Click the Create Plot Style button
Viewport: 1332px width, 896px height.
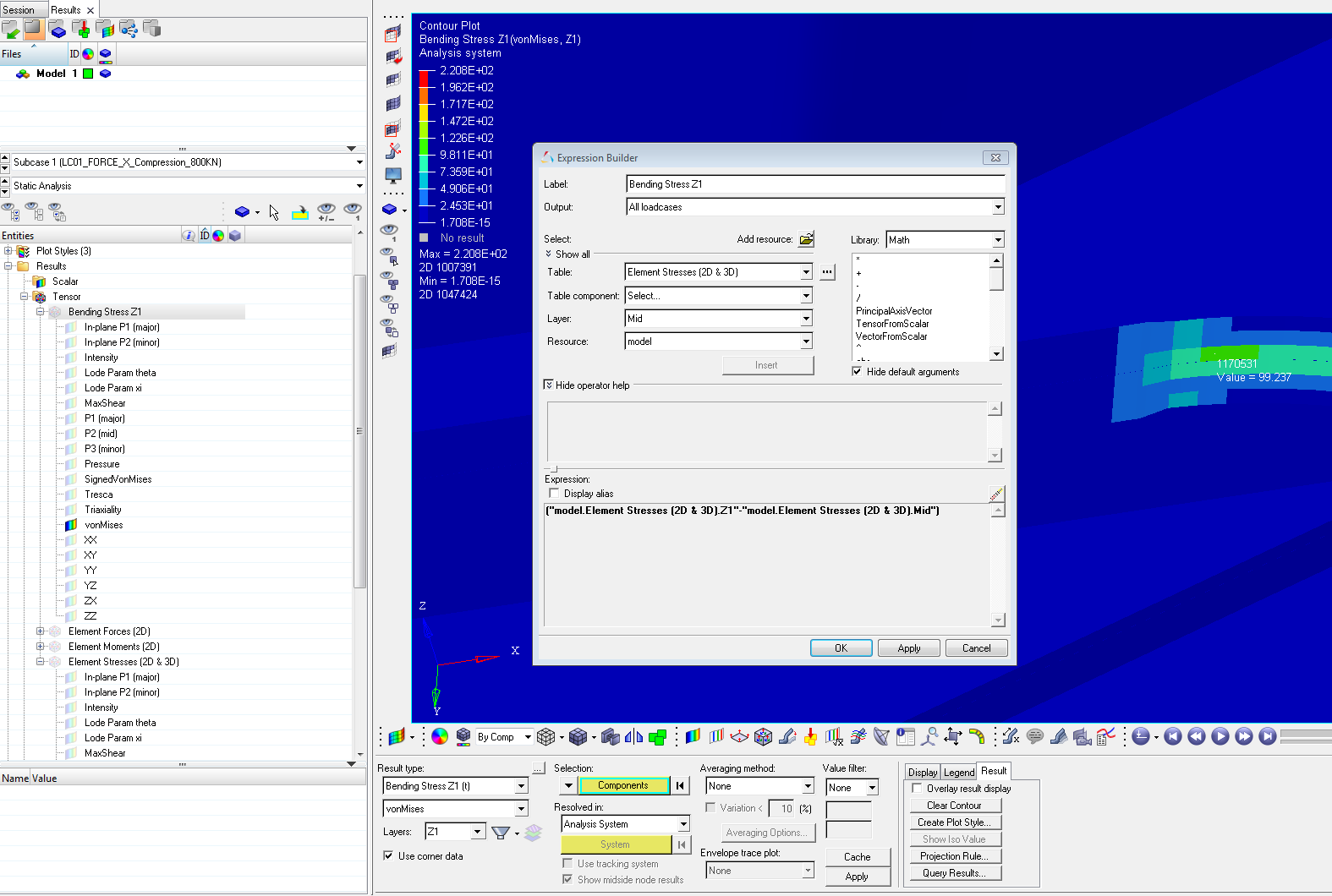[x=954, y=822]
